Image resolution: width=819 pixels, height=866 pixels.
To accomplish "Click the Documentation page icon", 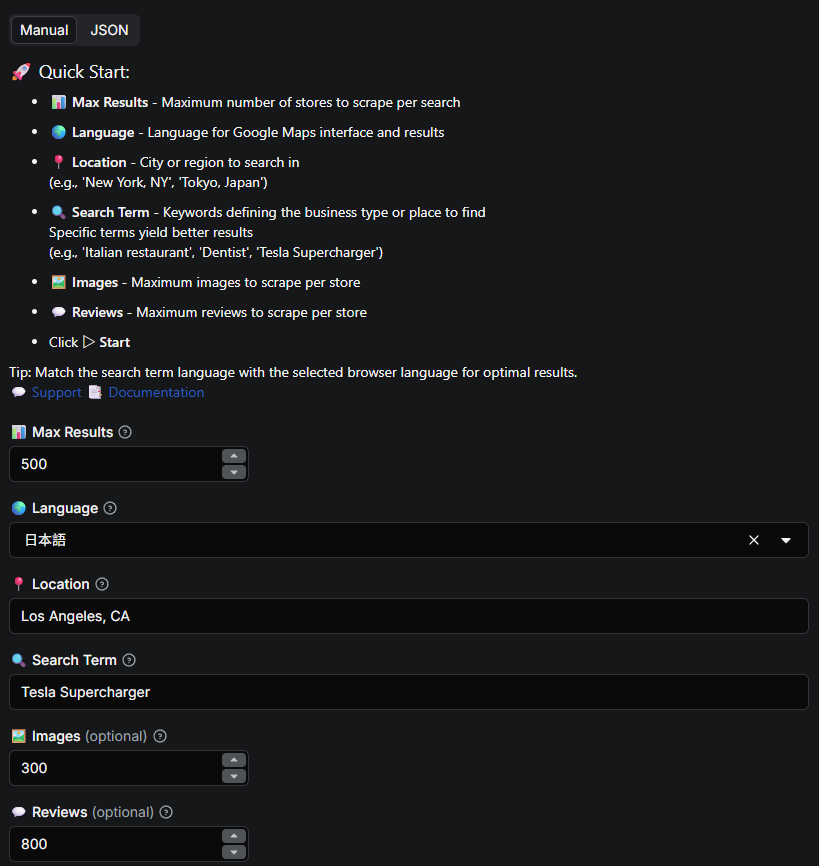I will coord(96,392).
